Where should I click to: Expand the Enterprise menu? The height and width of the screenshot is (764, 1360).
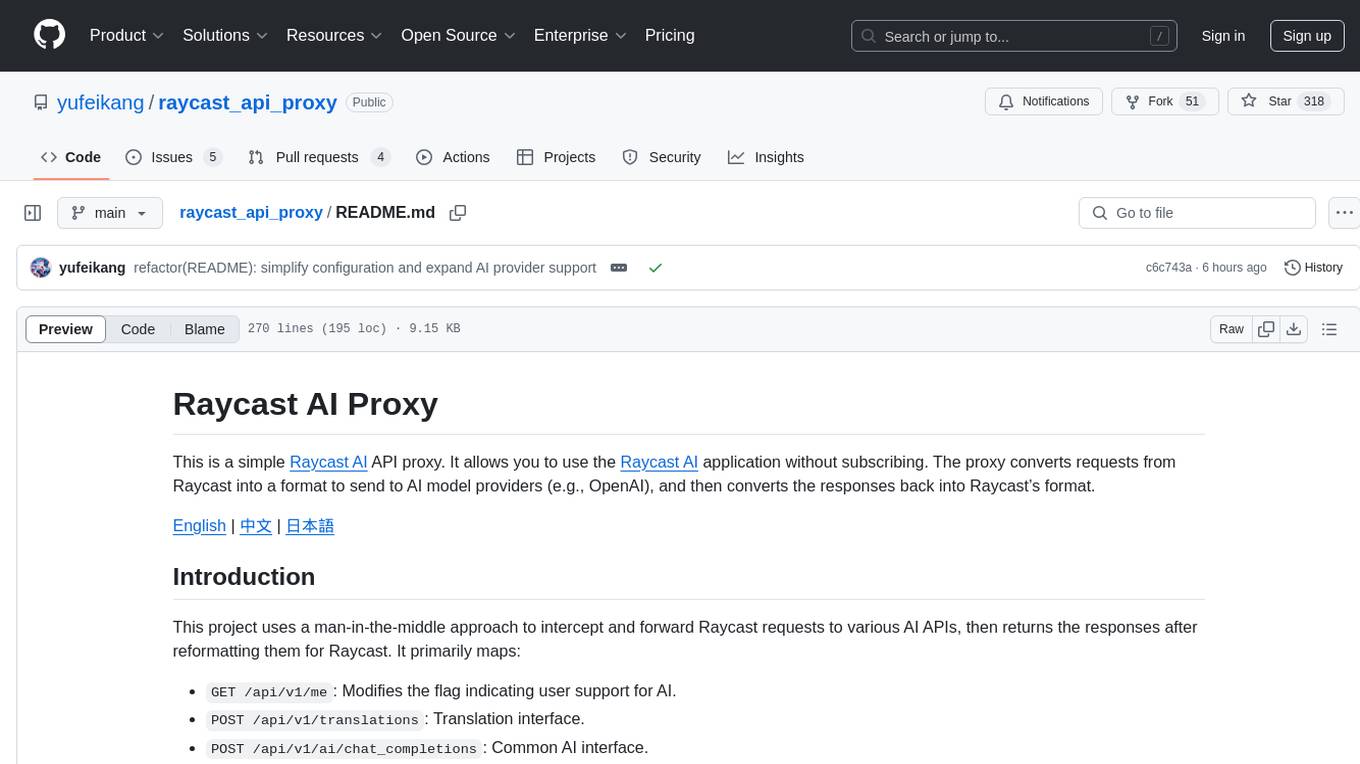[580, 35]
